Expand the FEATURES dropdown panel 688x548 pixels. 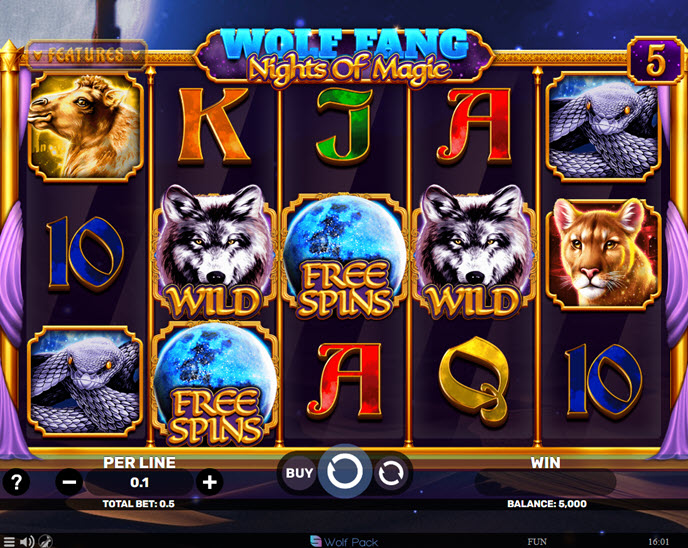(86, 55)
